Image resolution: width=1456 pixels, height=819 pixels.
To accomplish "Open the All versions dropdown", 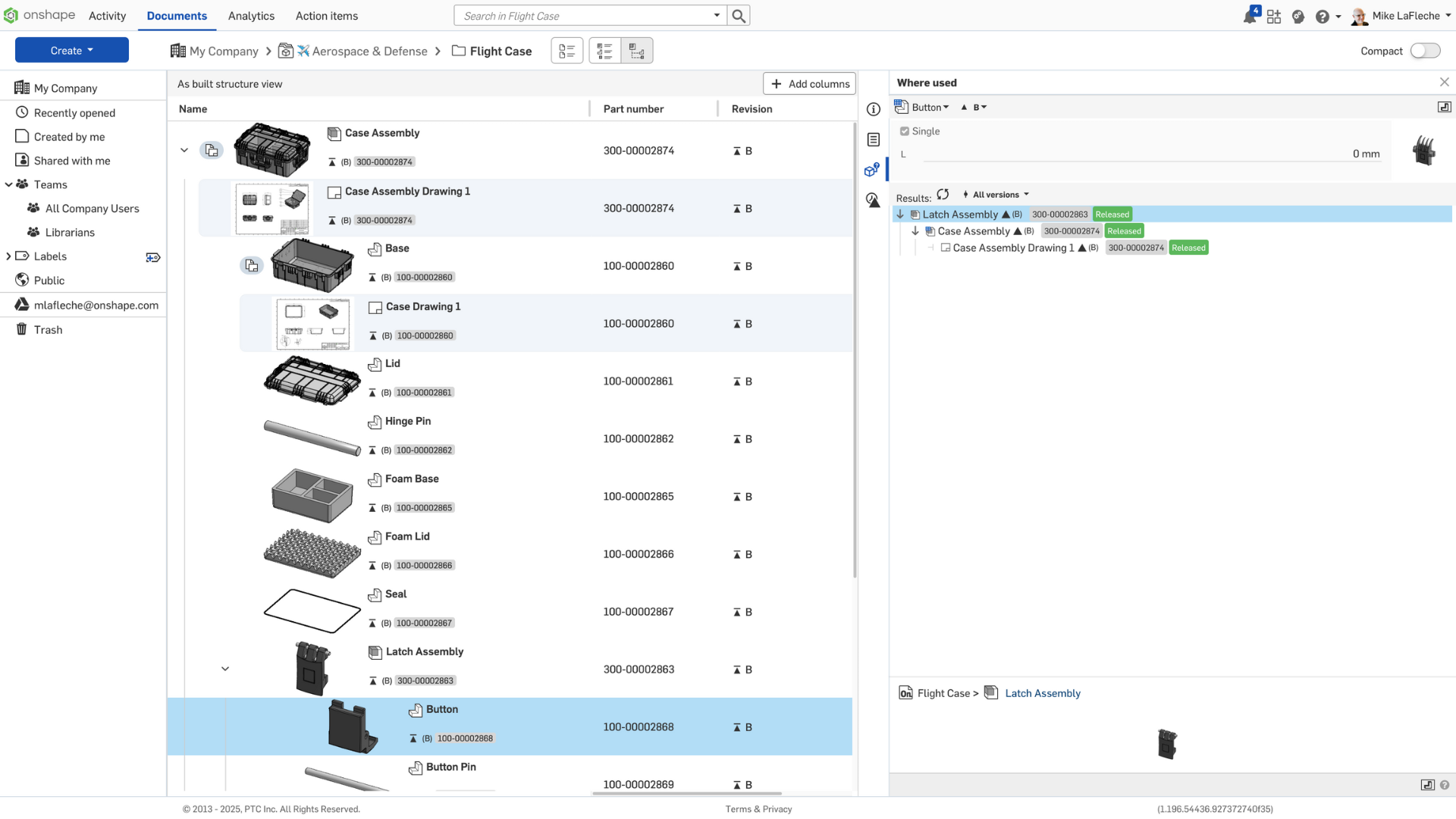I will pyautogui.click(x=996, y=195).
